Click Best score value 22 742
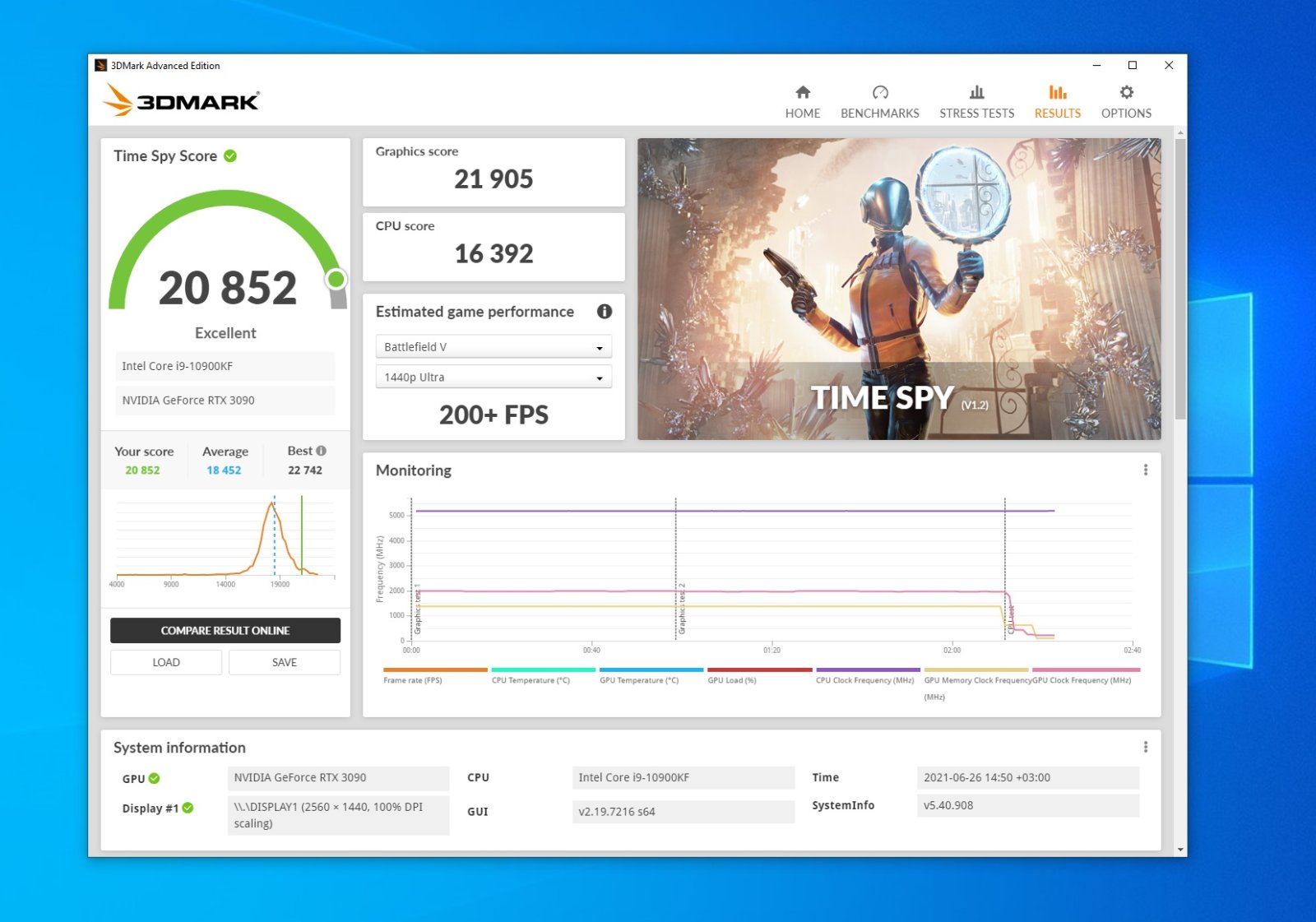 point(305,470)
